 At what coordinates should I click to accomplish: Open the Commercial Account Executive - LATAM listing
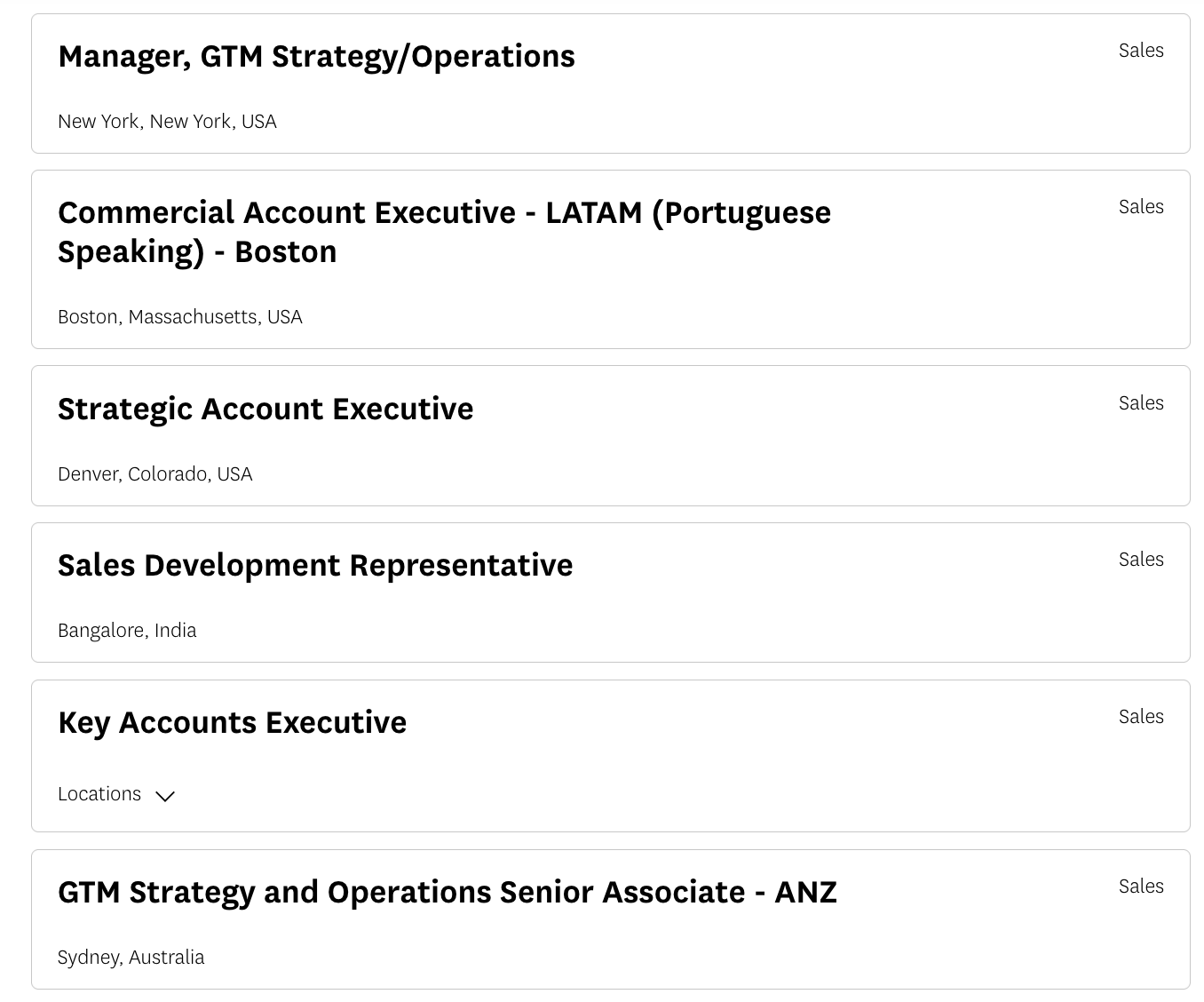444,231
